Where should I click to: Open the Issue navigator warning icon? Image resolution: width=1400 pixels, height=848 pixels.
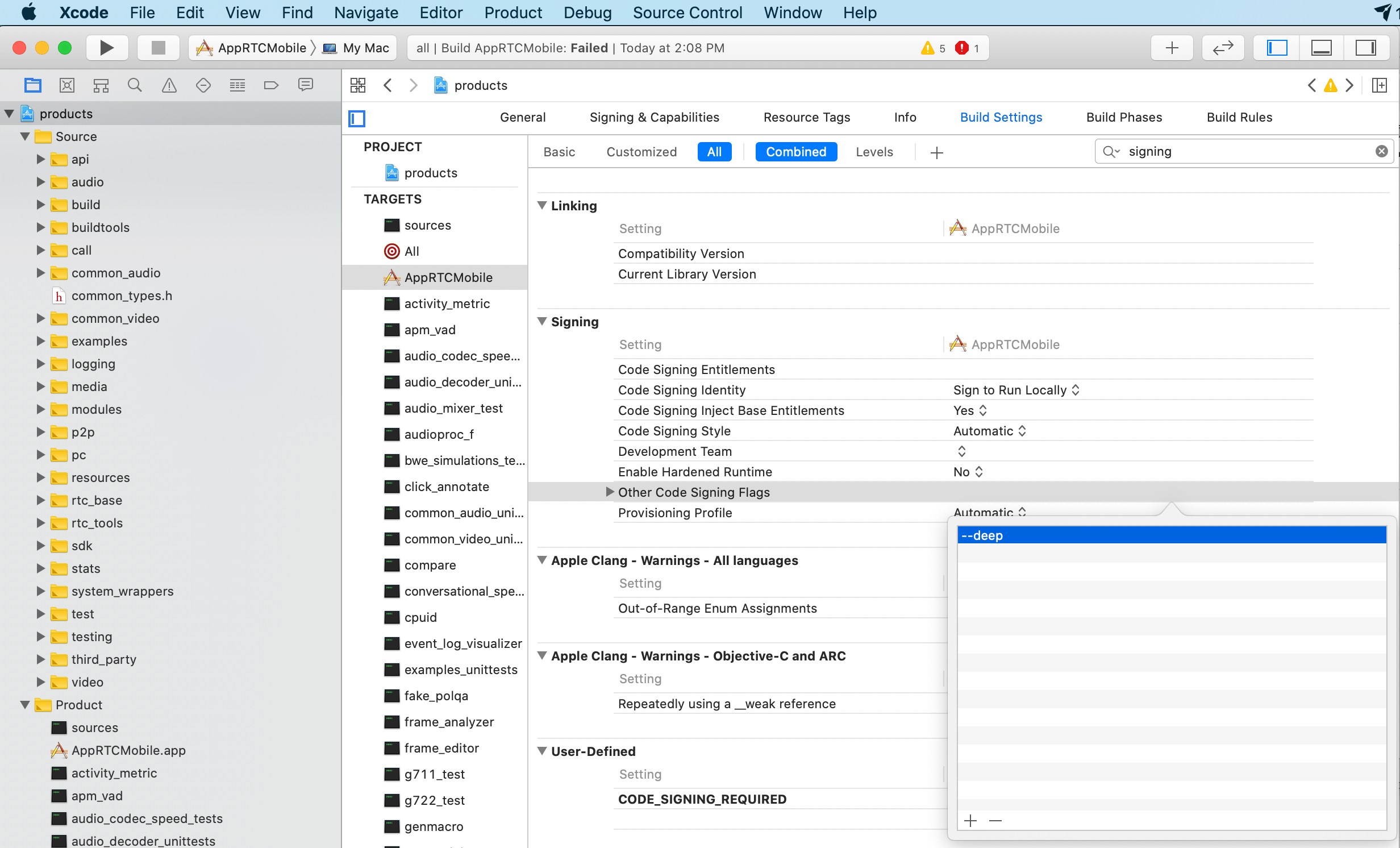pos(169,85)
